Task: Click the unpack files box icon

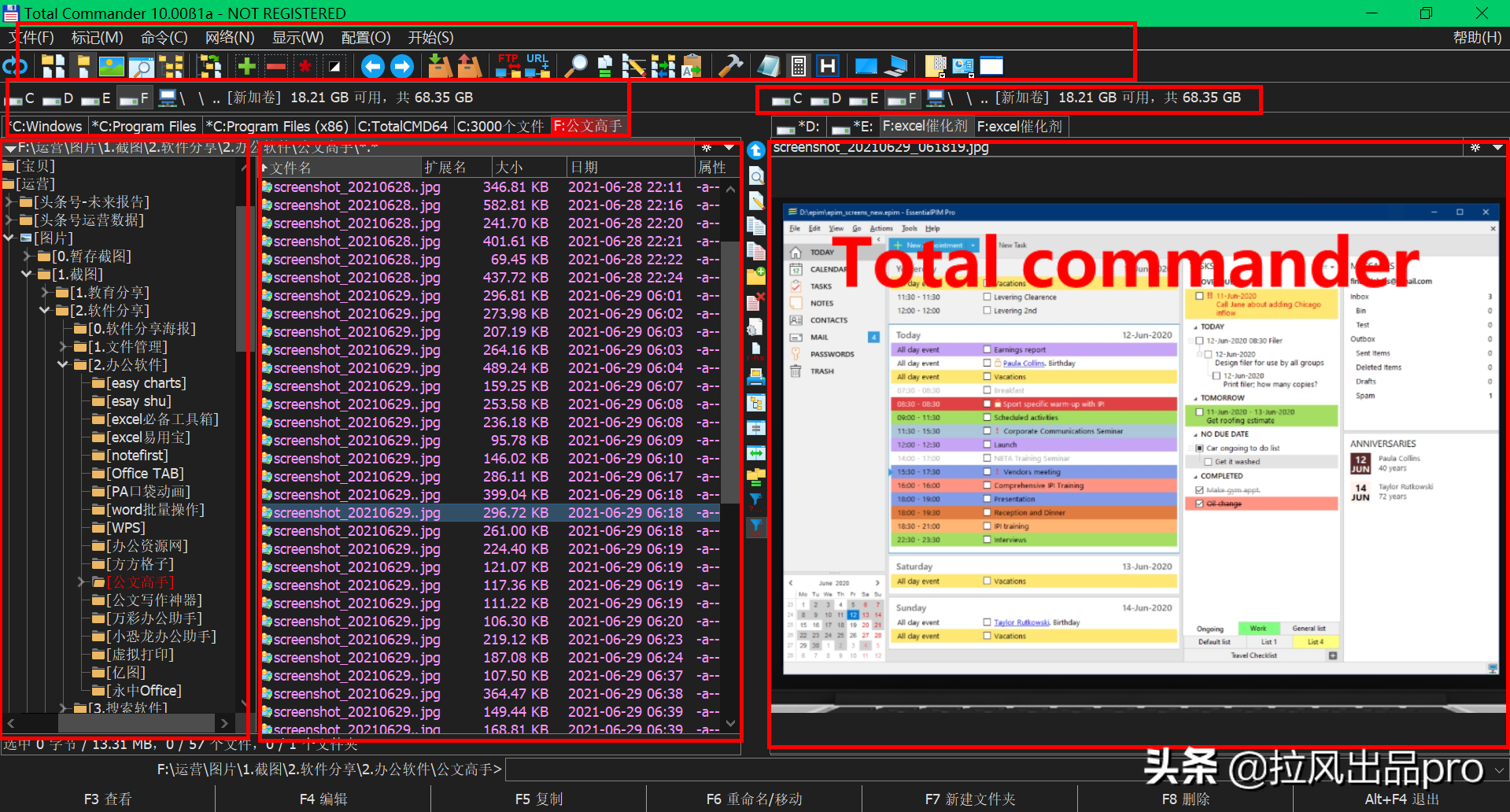Action: [470, 66]
